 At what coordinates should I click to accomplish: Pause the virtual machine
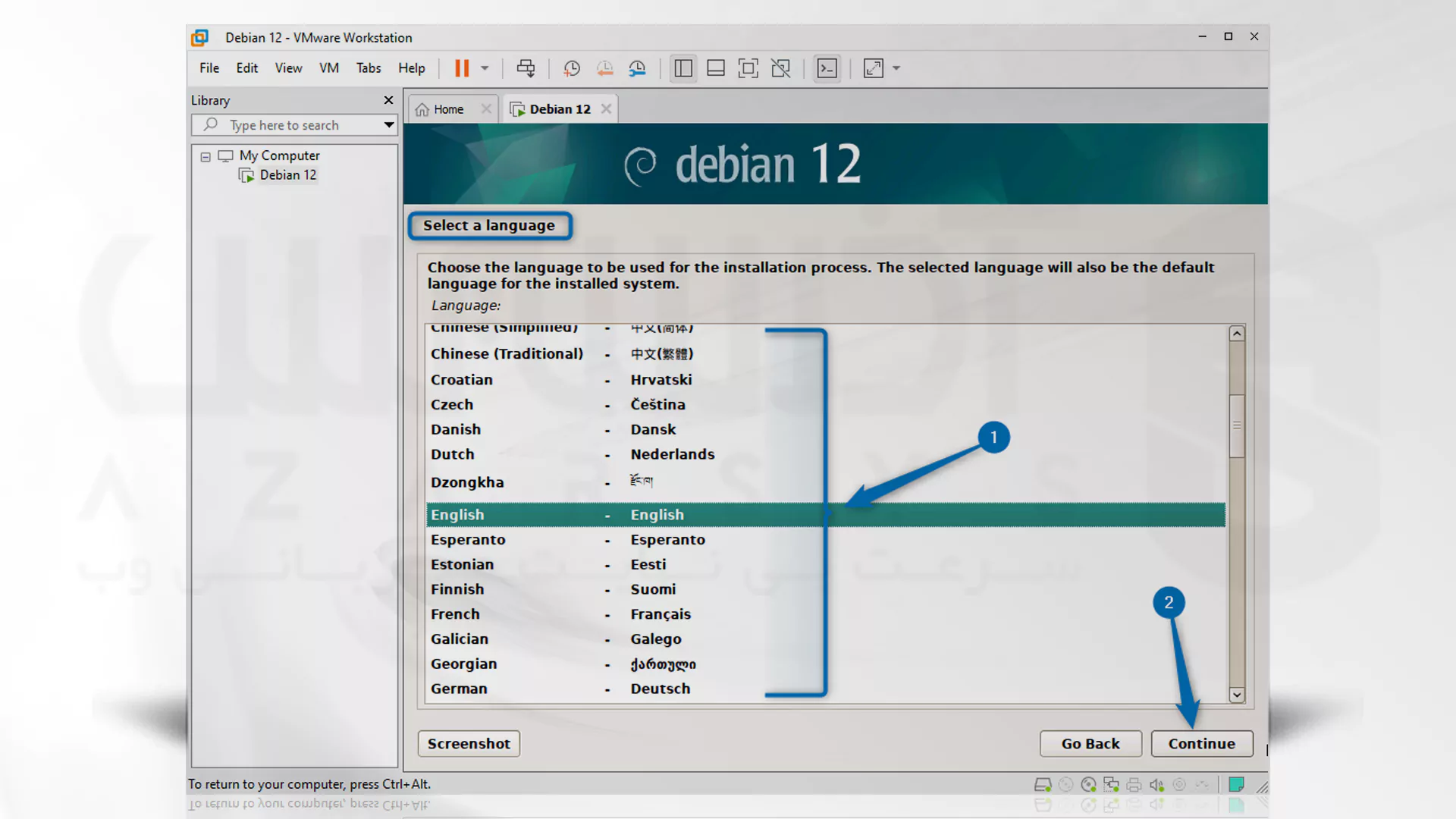pos(461,68)
